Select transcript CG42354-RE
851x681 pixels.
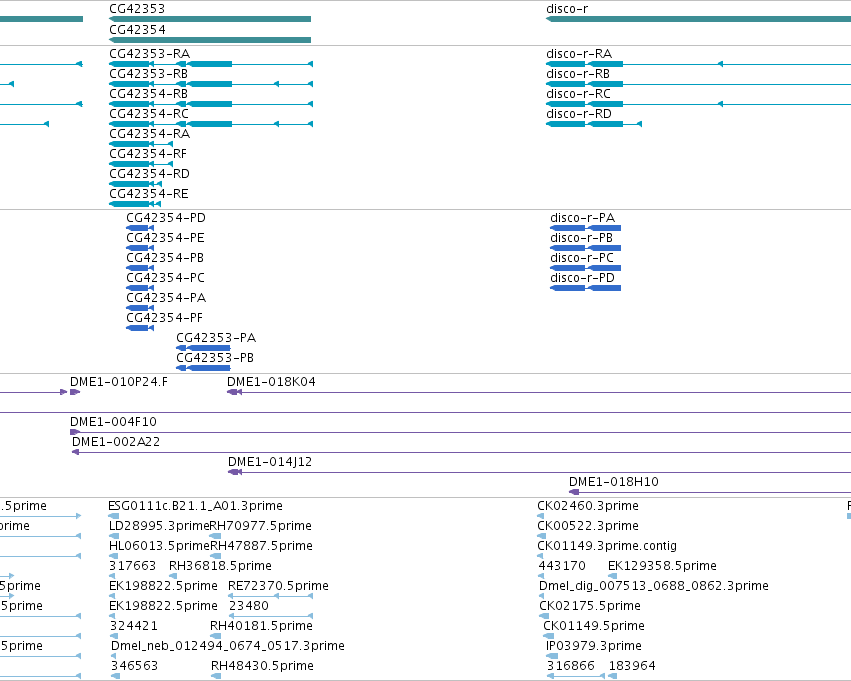(135, 204)
